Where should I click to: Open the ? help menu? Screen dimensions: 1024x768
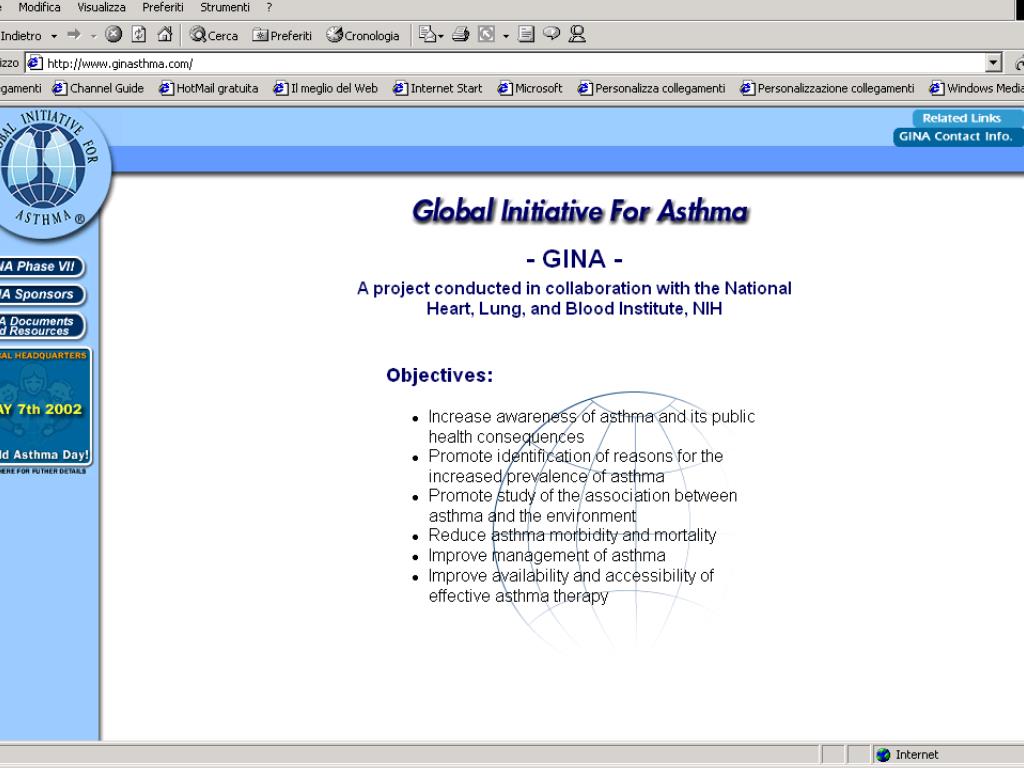coord(268,7)
